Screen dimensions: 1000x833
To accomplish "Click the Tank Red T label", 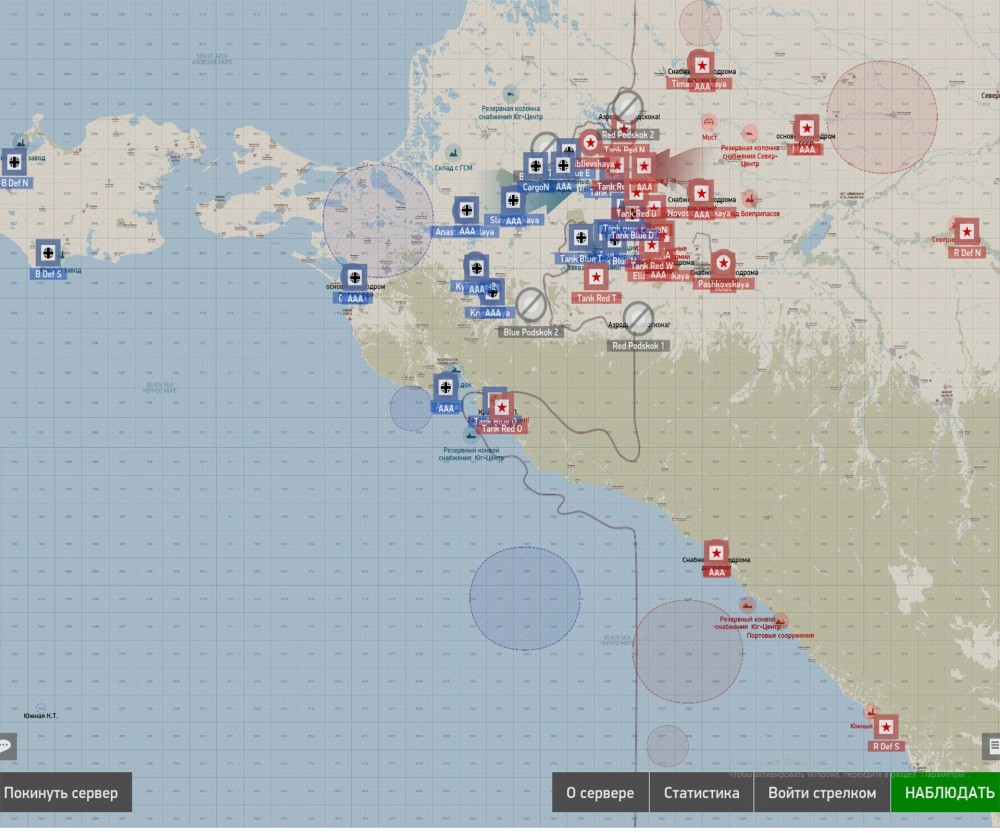I will [597, 298].
